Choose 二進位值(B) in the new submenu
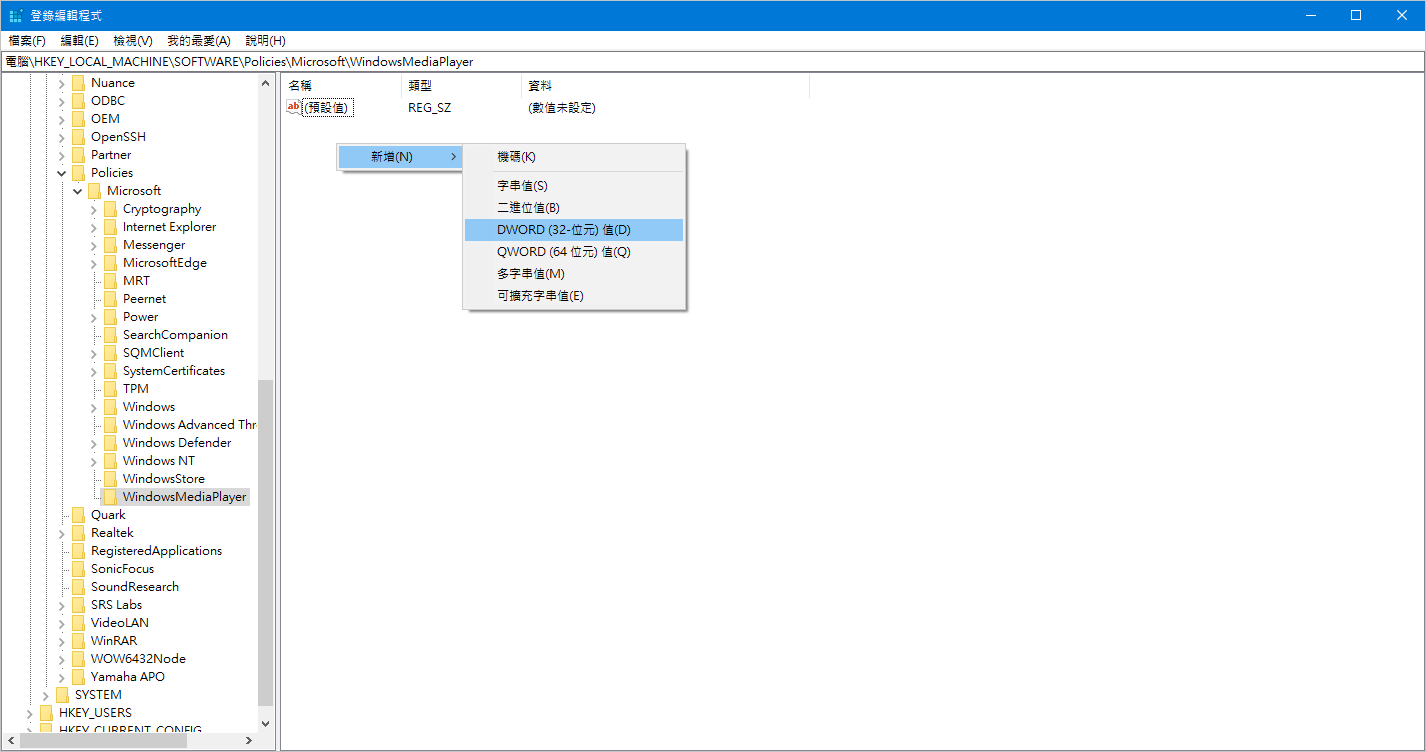This screenshot has height=752, width=1426. pos(574,208)
